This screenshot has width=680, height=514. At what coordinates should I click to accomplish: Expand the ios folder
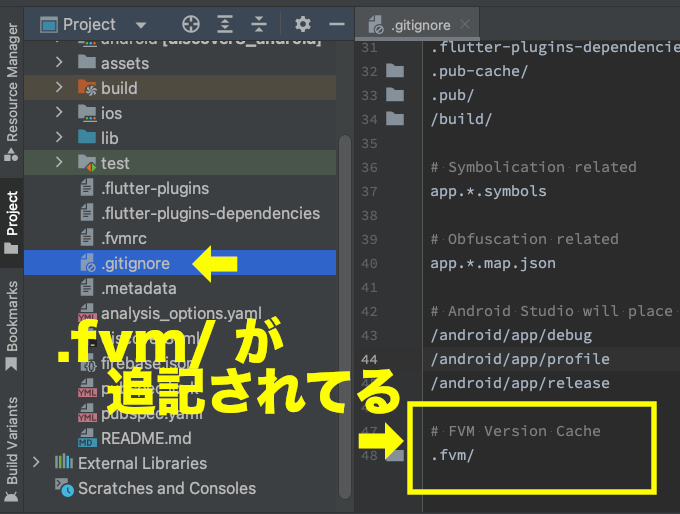click(x=59, y=112)
